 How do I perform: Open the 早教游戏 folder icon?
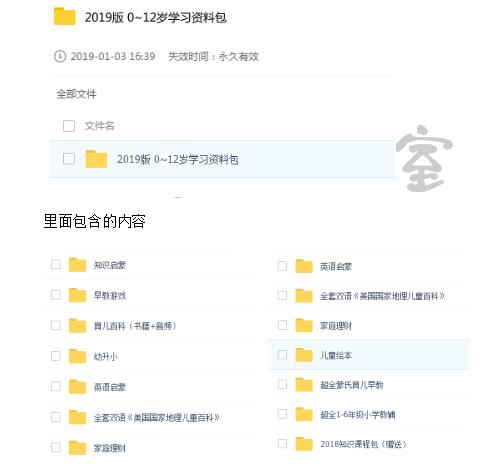[x=77, y=295]
